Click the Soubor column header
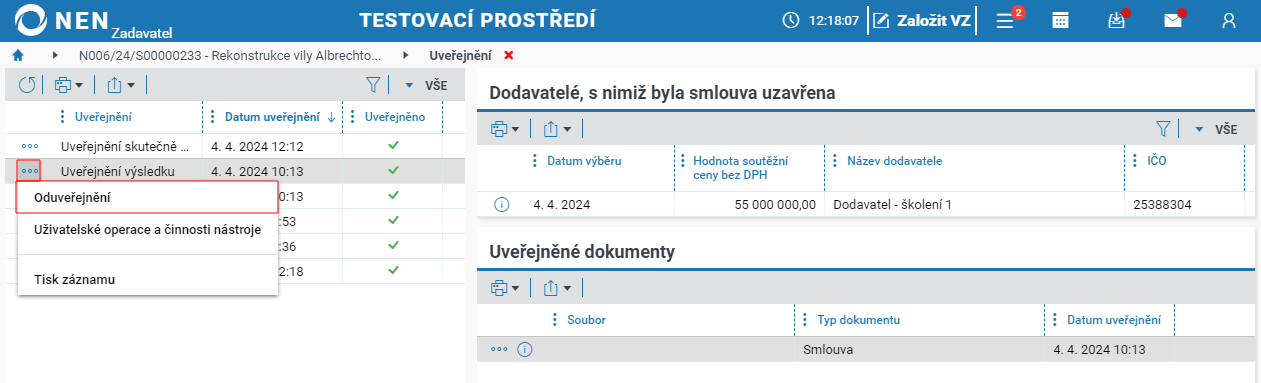The height and width of the screenshot is (383, 1261). click(x=586, y=320)
